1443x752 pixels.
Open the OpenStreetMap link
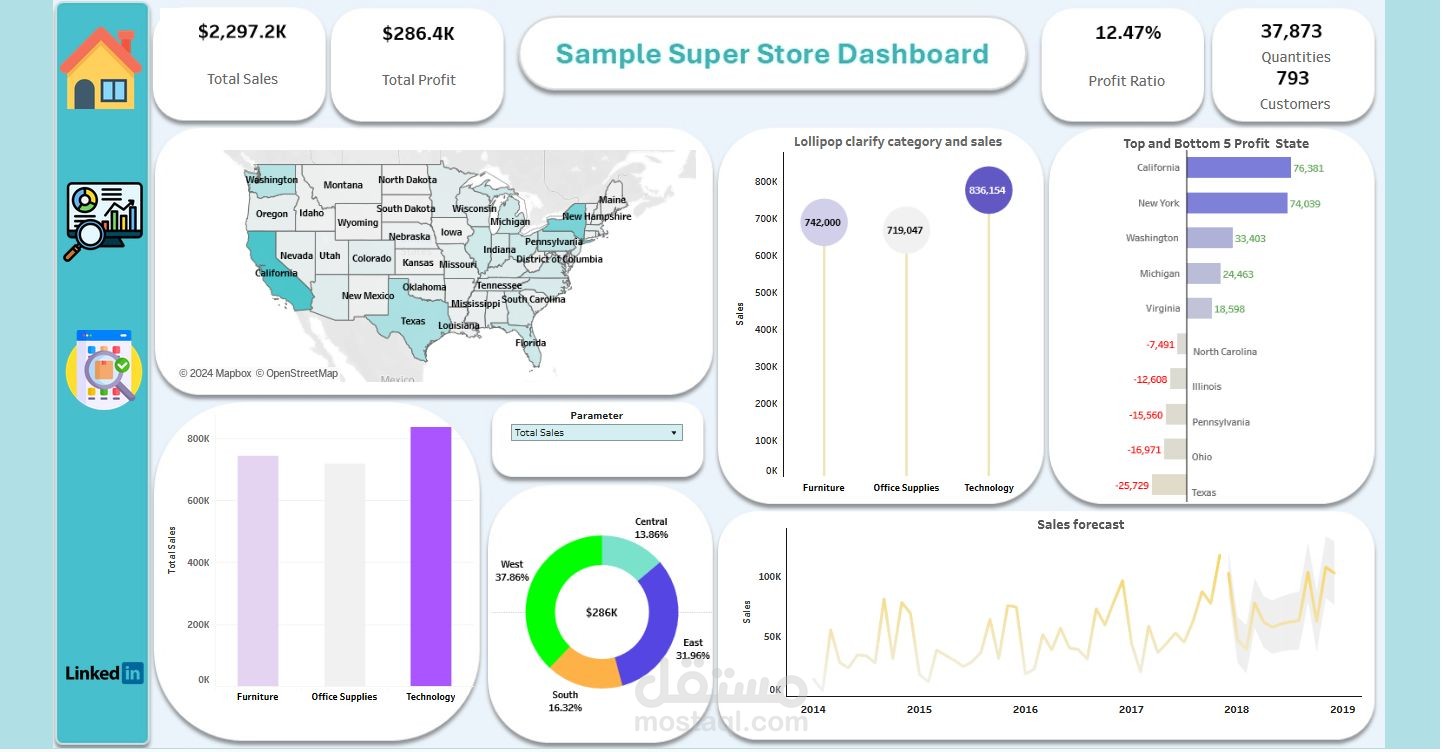point(298,372)
